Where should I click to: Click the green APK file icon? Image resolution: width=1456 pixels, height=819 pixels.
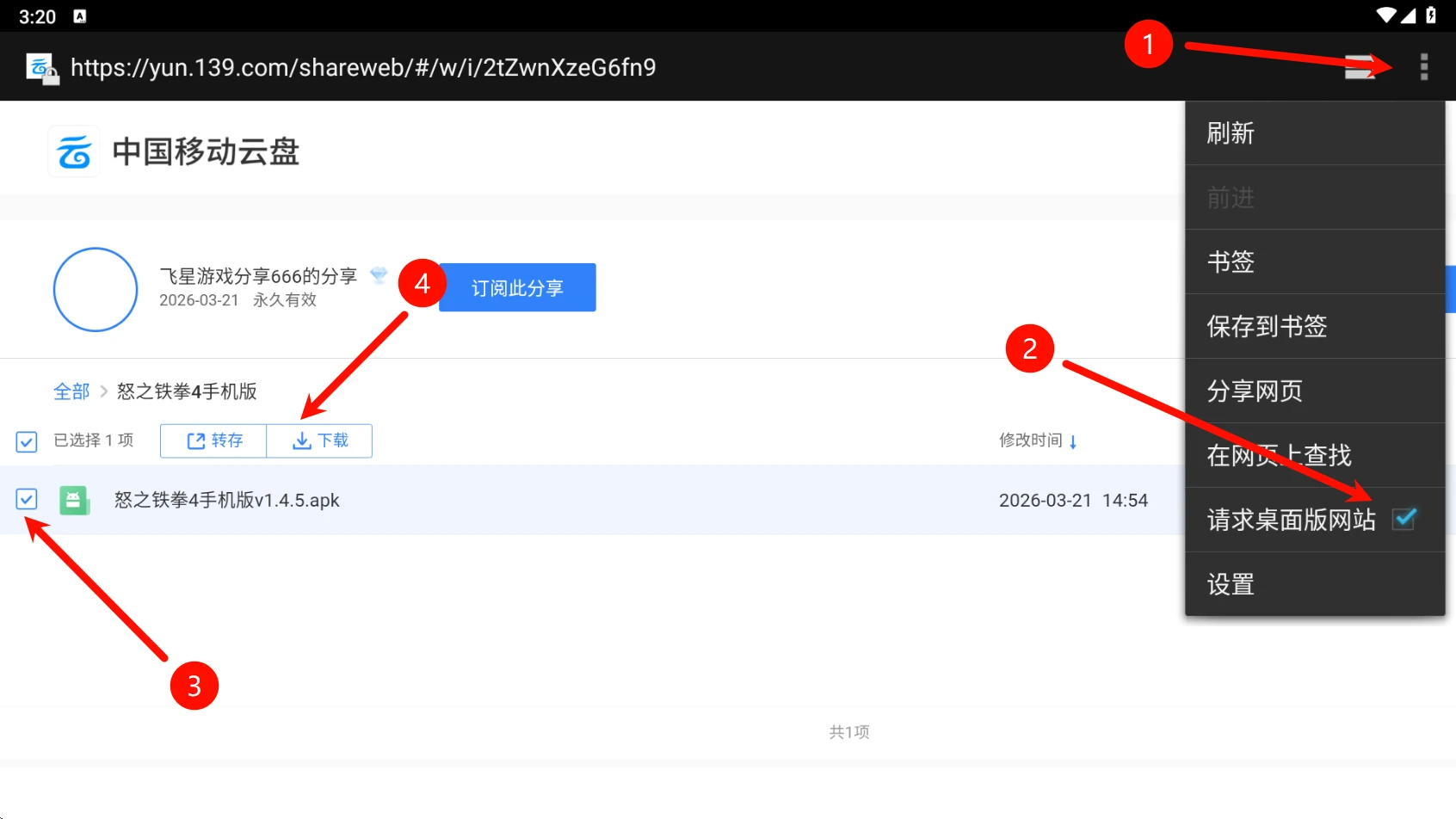tap(74, 500)
